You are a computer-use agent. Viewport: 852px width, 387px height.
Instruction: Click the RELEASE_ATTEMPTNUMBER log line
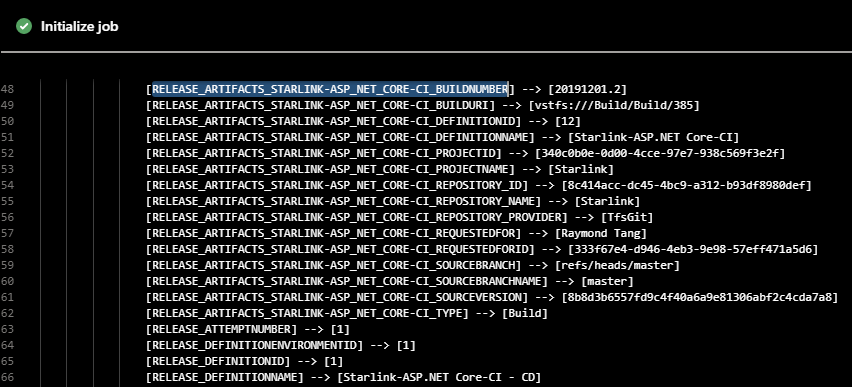(x=248, y=329)
